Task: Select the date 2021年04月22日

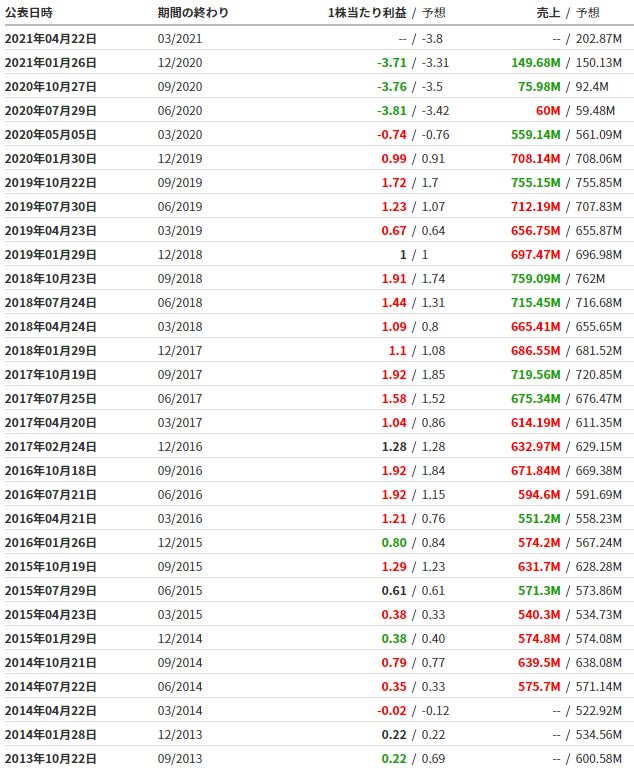Action: pyautogui.click(x=51, y=39)
